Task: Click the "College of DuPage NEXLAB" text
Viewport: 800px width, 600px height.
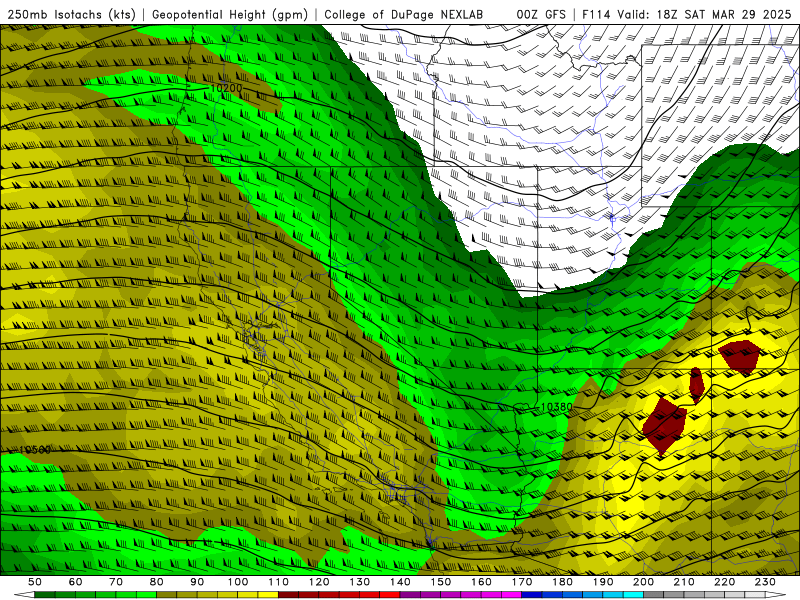Action: [x=404, y=14]
